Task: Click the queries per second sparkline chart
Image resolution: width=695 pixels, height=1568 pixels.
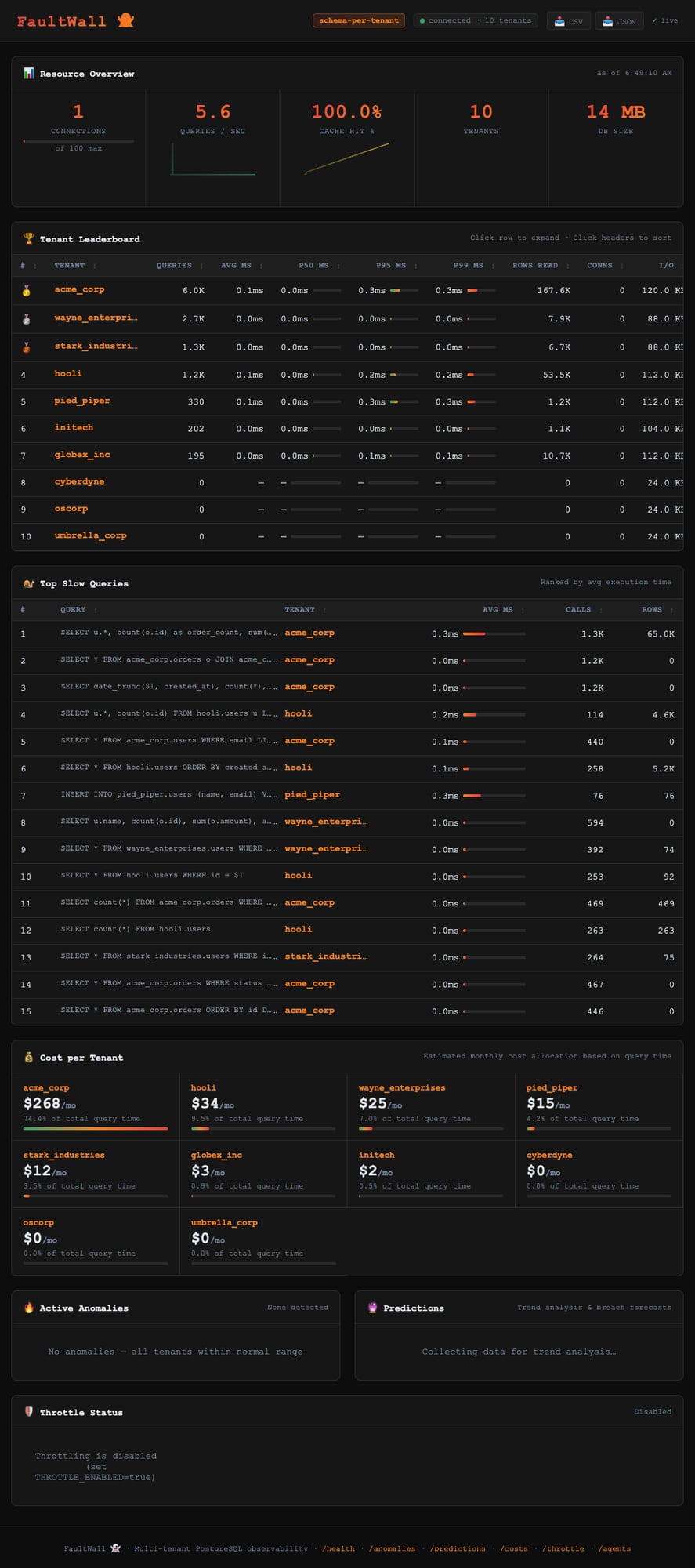Action: 213,160
